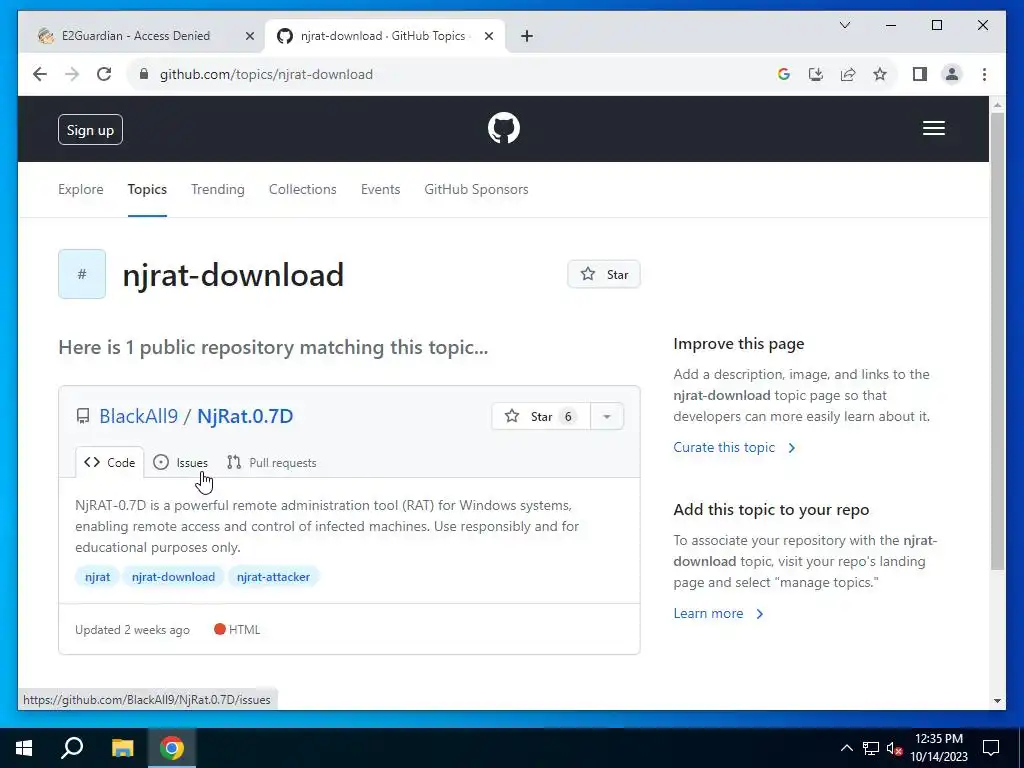Go to the Explore section
The width and height of the screenshot is (1024, 768).
coord(80,189)
